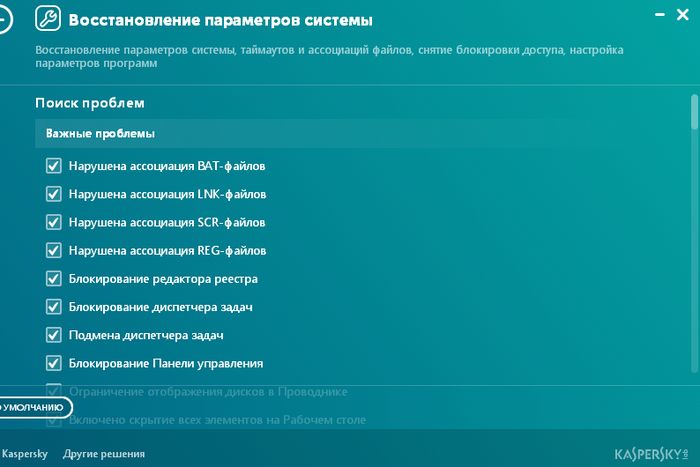Click the wrench system restore icon

tap(48, 18)
